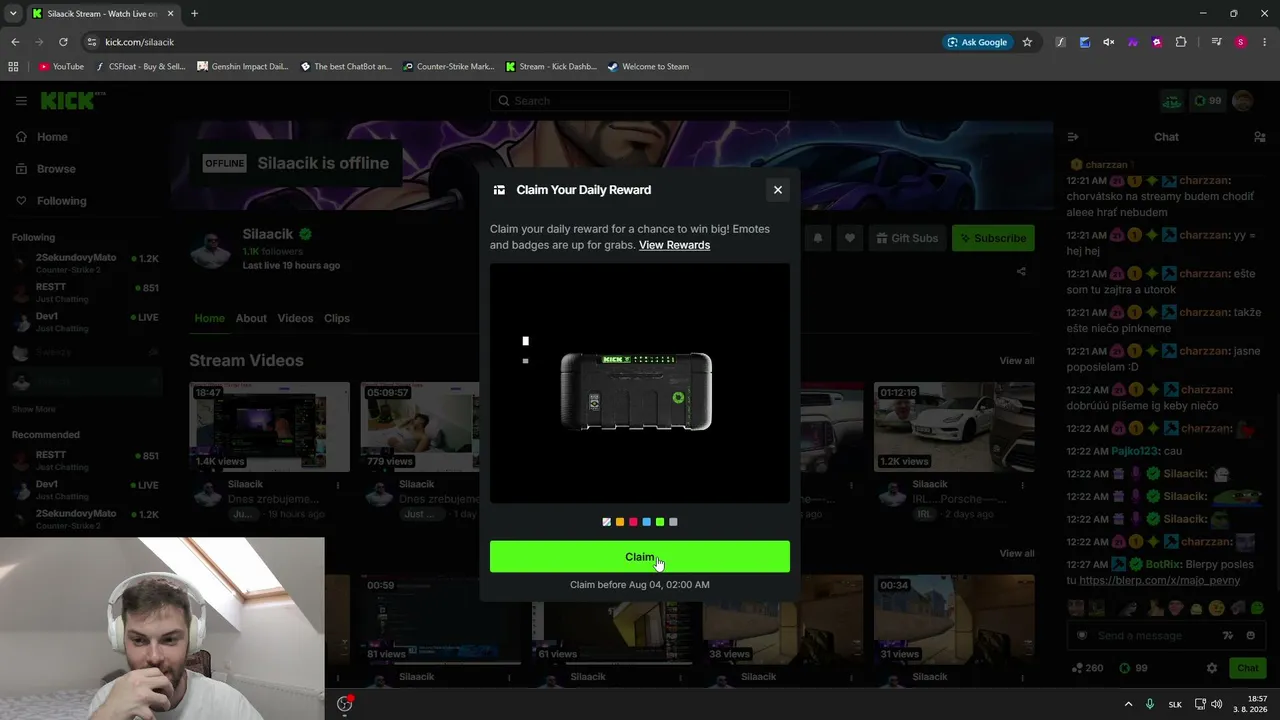Toggle the sidebar hamburger menu
The width and height of the screenshot is (1280, 720).
(x=21, y=101)
